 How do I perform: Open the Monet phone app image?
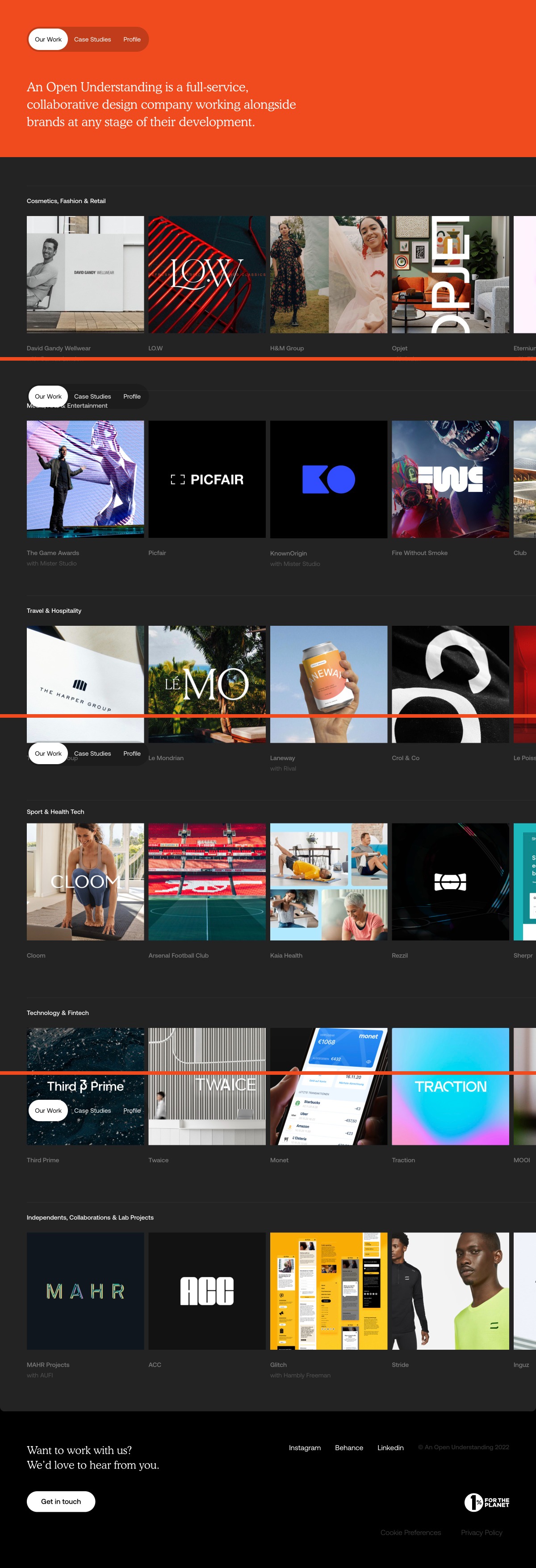[x=329, y=1086]
